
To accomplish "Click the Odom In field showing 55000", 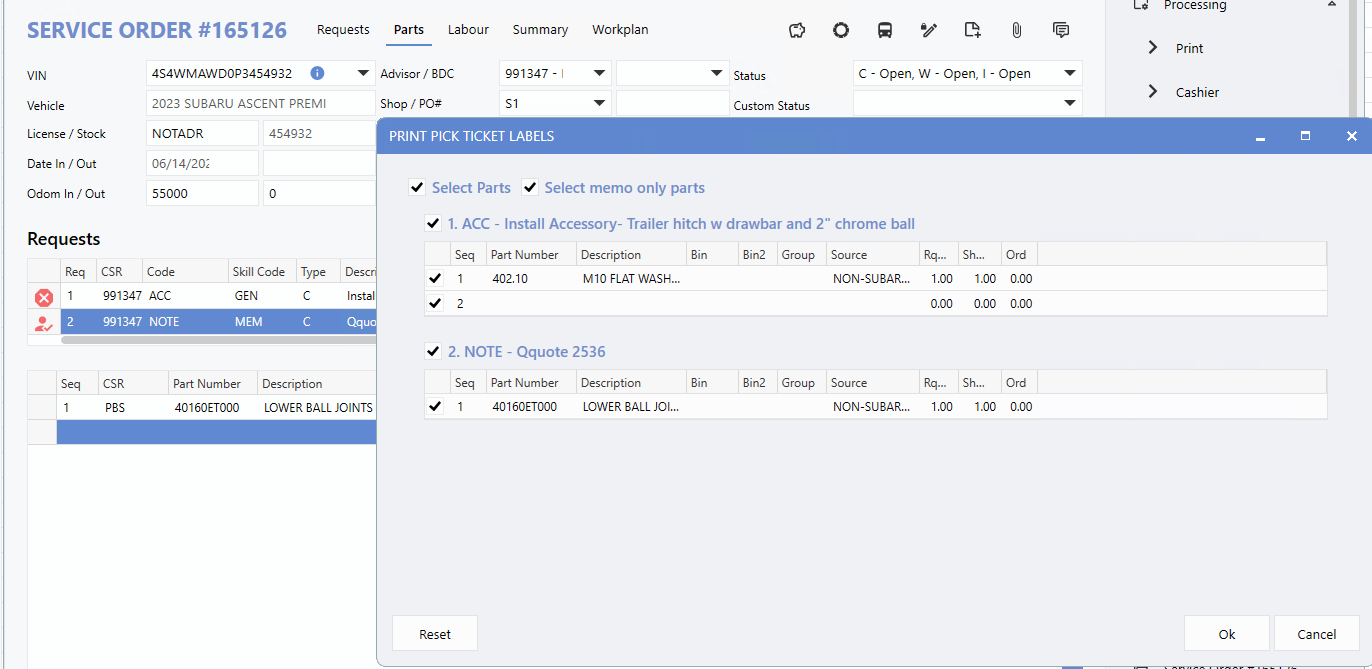I will pyautogui.click(x=202, y=194).
